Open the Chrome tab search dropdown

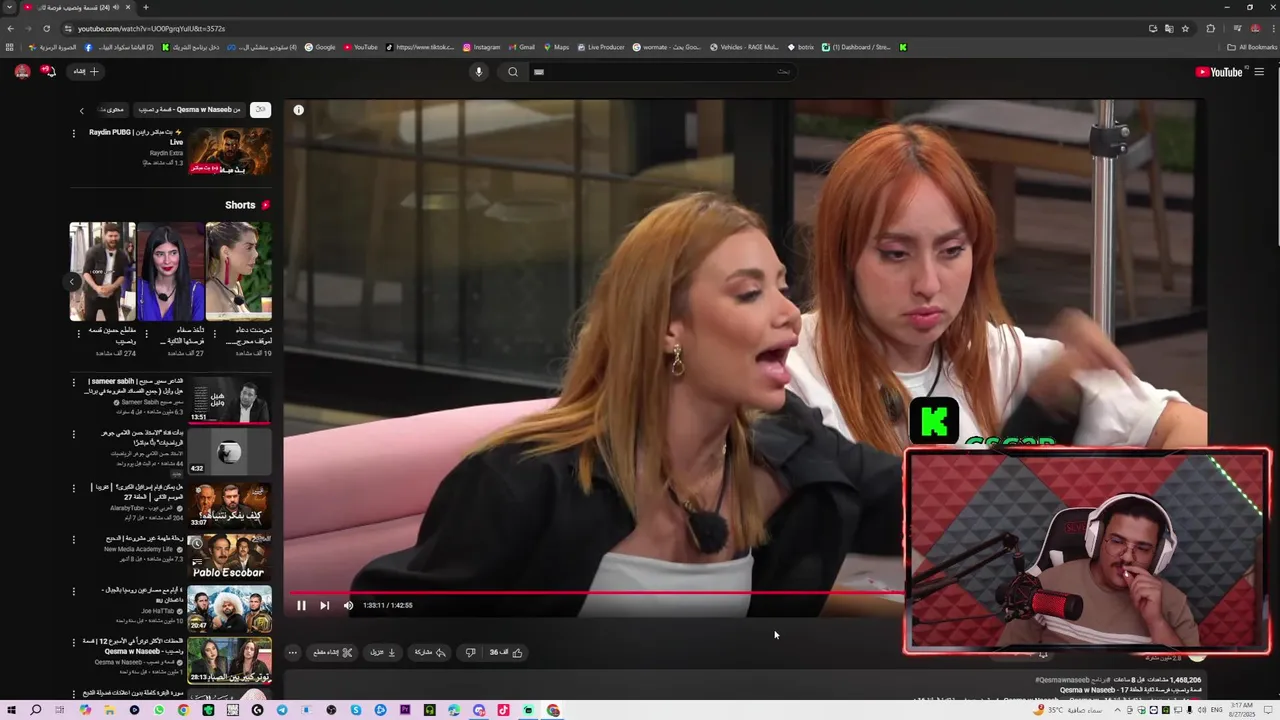coord(9,8)
